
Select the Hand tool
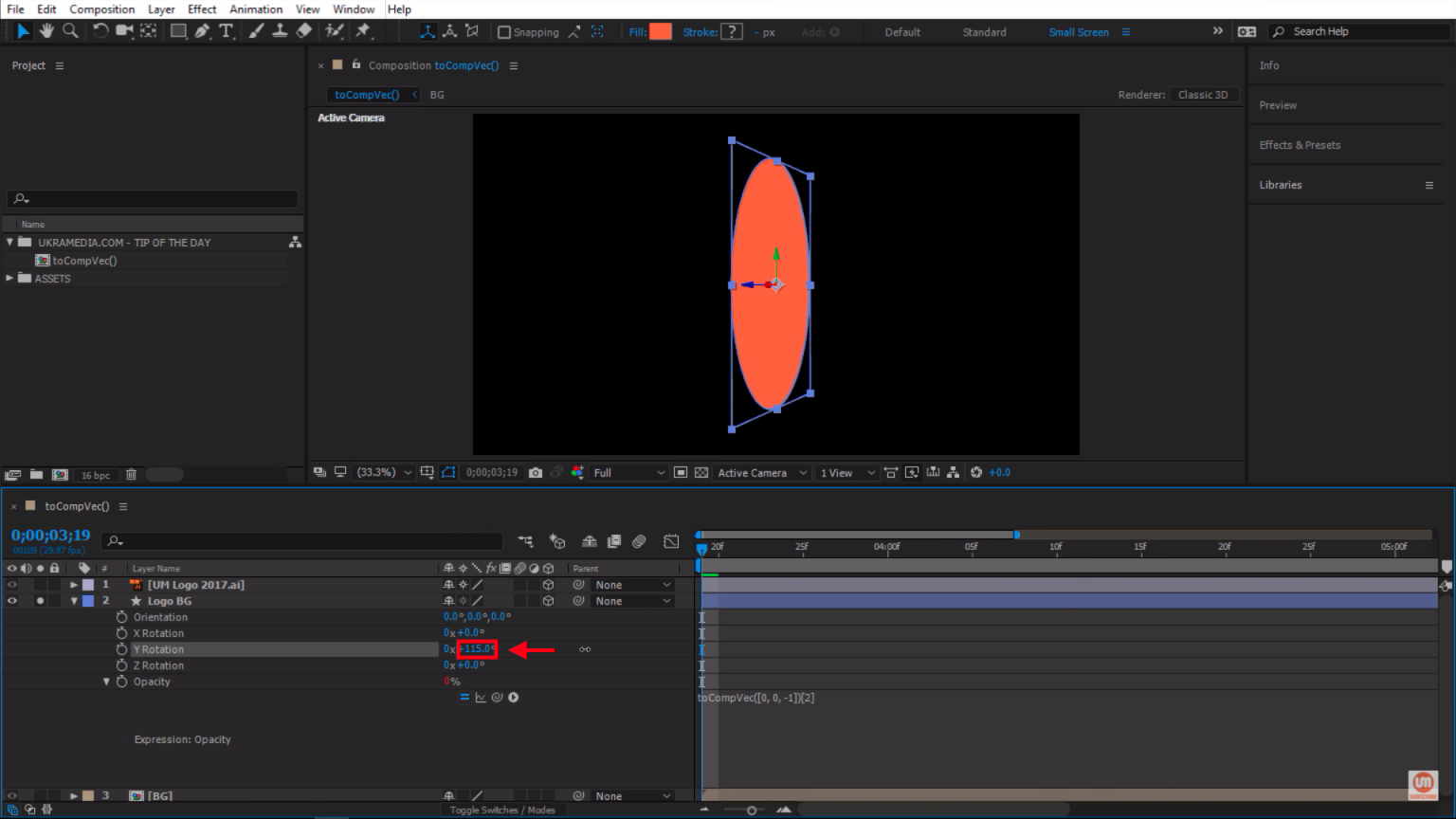click(46, 31)
